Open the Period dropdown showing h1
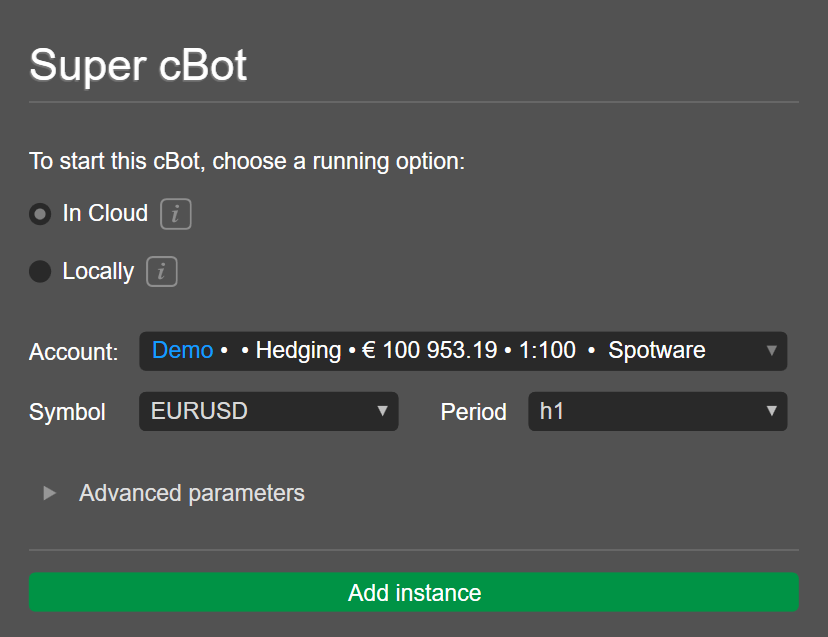The height and width of the screenshot is (637, 828). 656,411
